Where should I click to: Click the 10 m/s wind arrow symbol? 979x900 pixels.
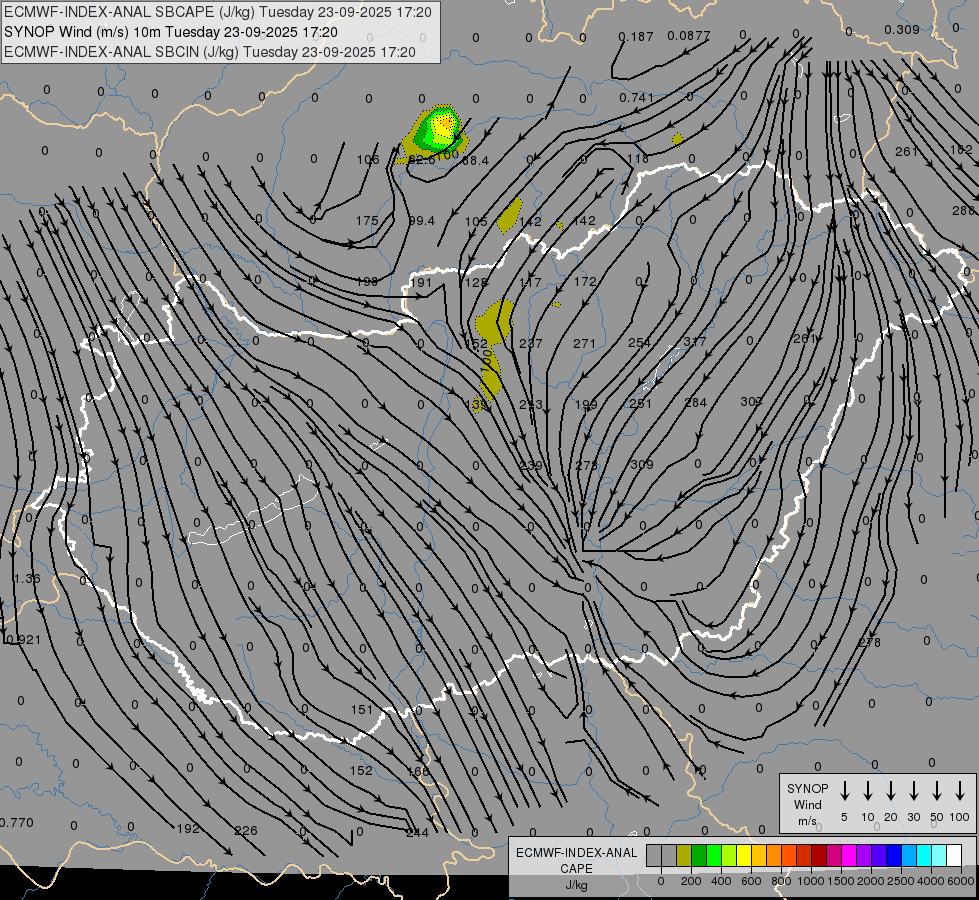867,791
